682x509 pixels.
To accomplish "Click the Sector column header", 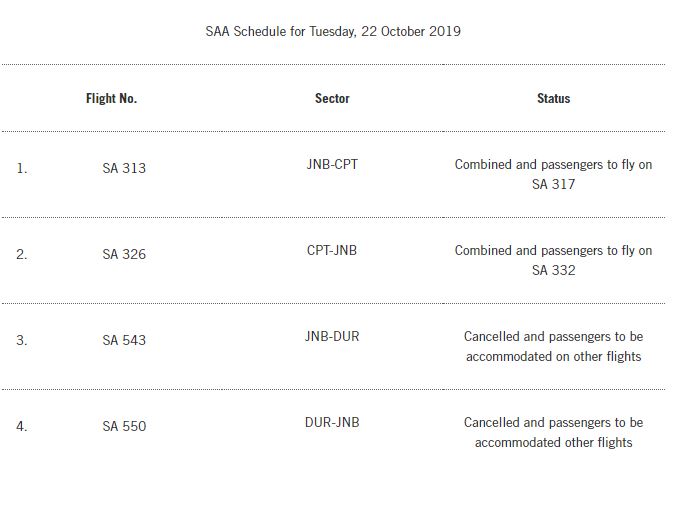I will click(x=332, y=99).
